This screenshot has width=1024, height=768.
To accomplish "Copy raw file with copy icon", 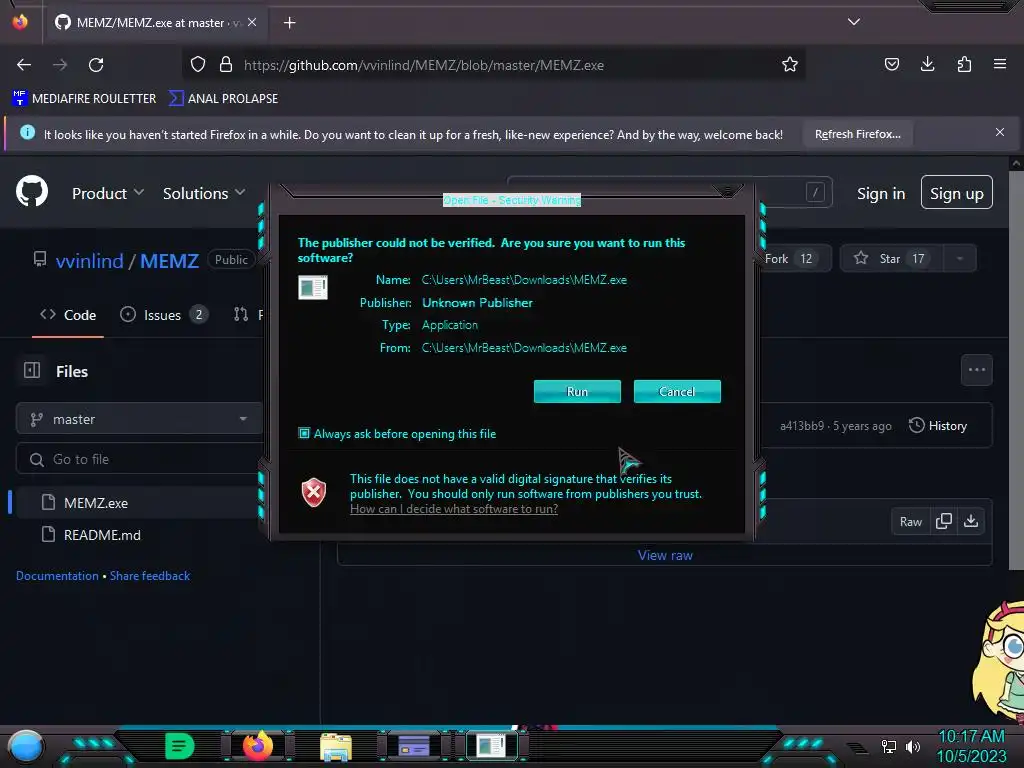I will [x=943, y=521].
